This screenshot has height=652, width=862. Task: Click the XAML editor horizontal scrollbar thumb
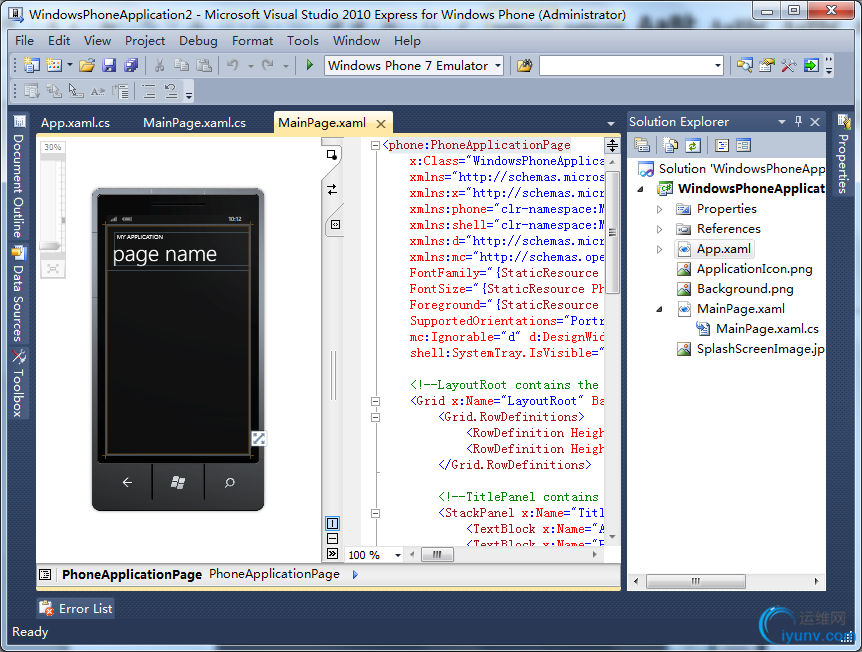[438, 555]
